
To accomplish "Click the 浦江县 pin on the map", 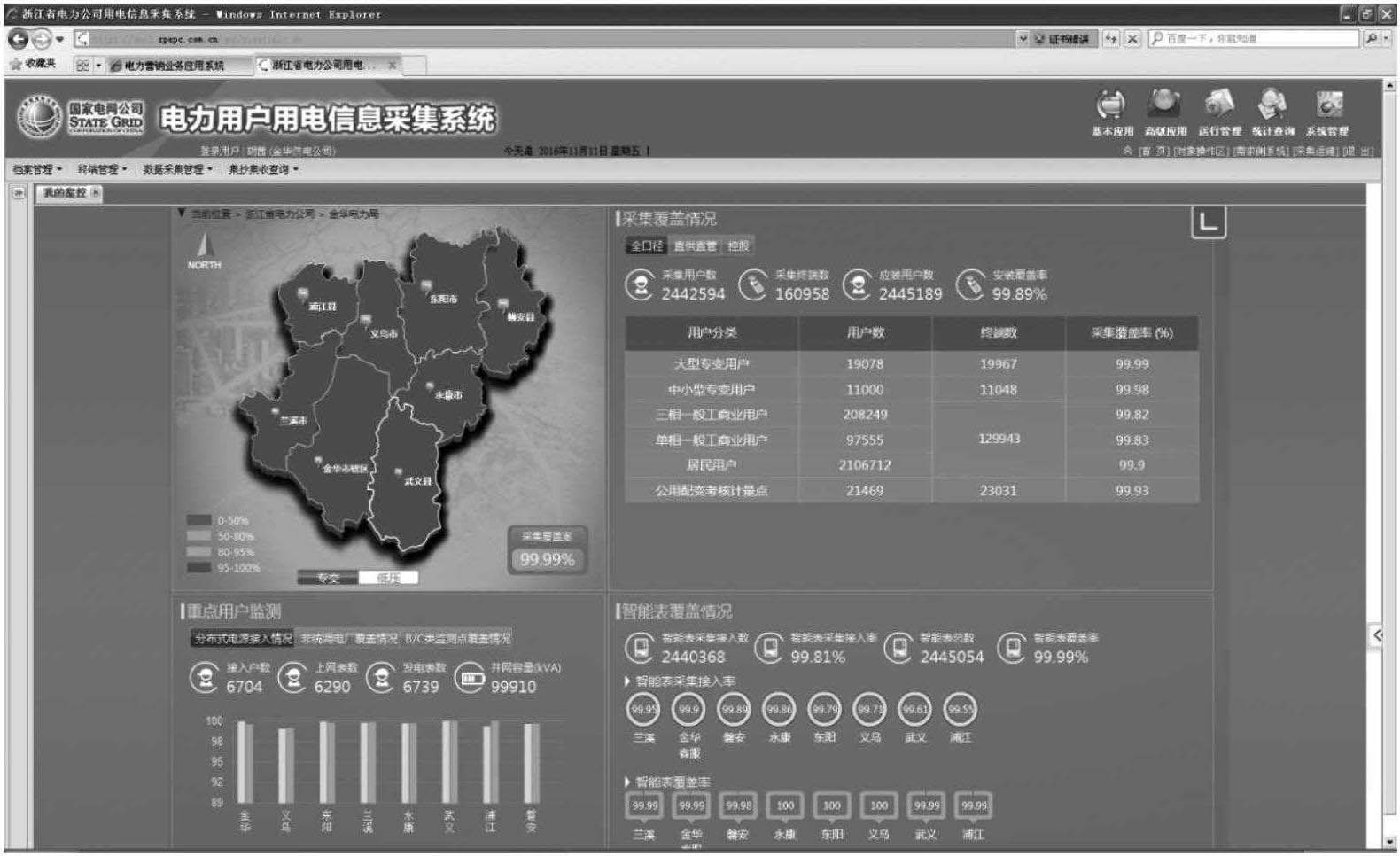I will point(303,292).
